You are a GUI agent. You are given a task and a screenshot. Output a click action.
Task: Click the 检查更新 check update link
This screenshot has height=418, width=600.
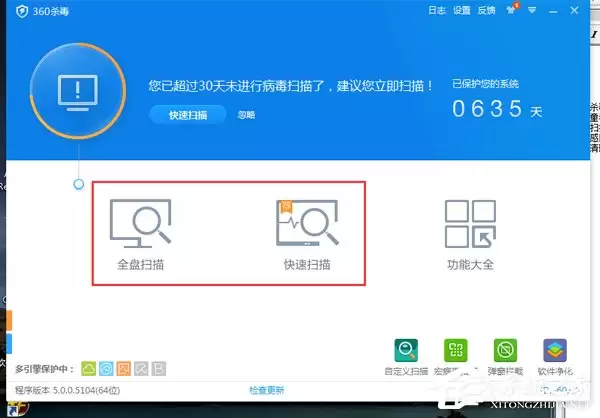click(266, 390)
